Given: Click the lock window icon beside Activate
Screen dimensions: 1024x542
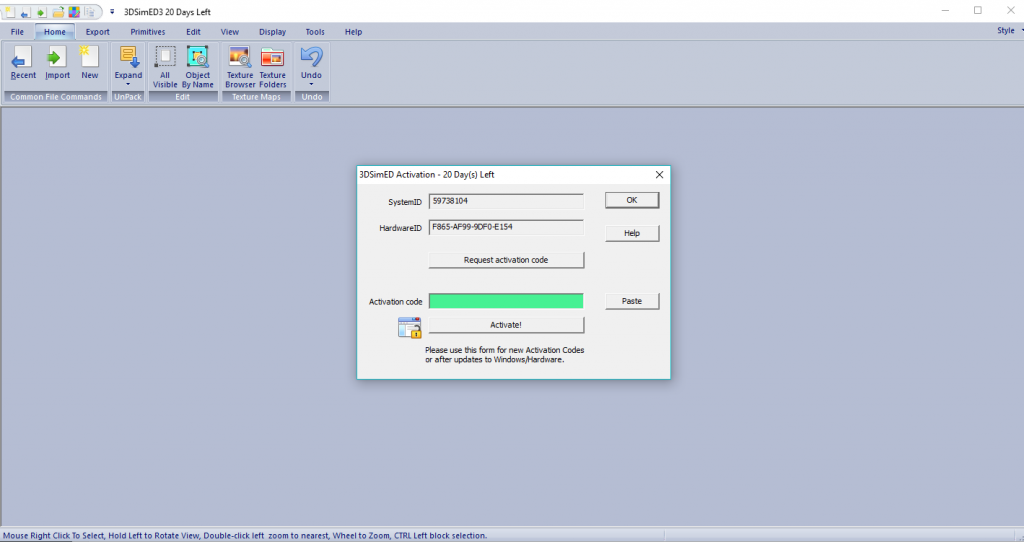Looking at the screenshot, I should pyautogui.click(x=409, y=327).
